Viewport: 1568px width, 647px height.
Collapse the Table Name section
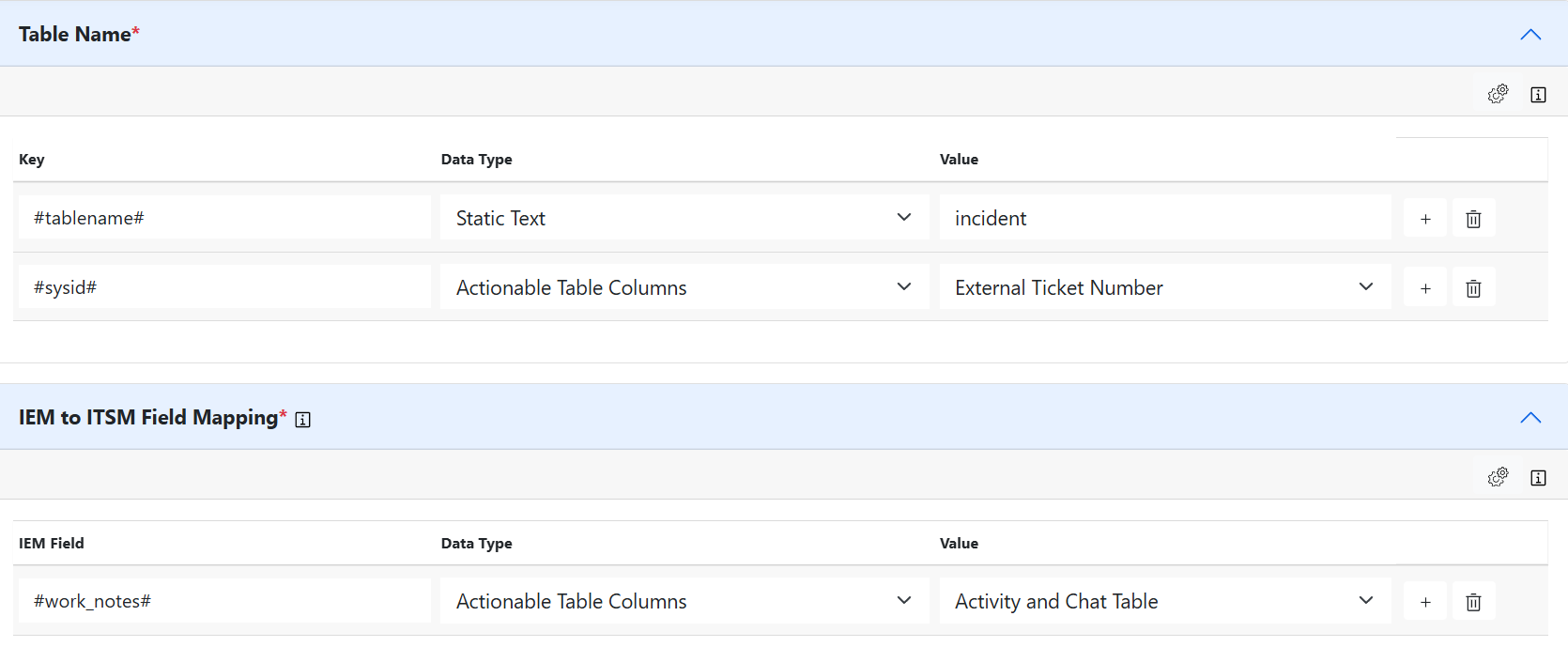click(1530, 35)
